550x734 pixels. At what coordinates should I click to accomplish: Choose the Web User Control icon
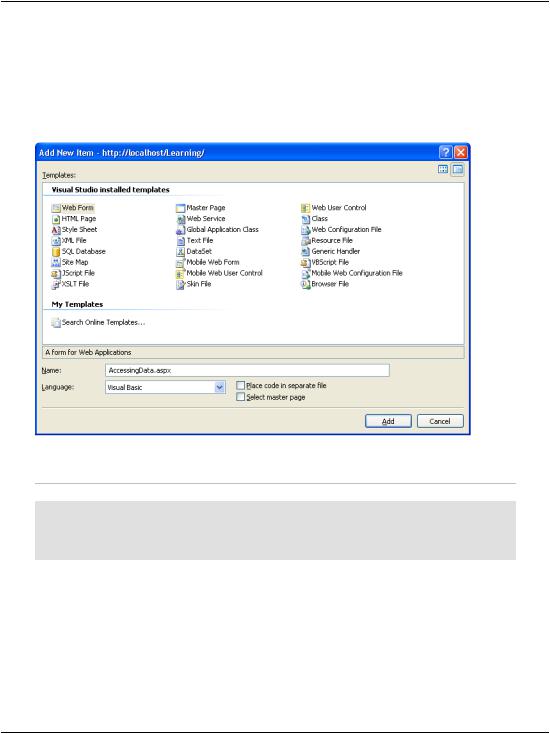(306, 208)
